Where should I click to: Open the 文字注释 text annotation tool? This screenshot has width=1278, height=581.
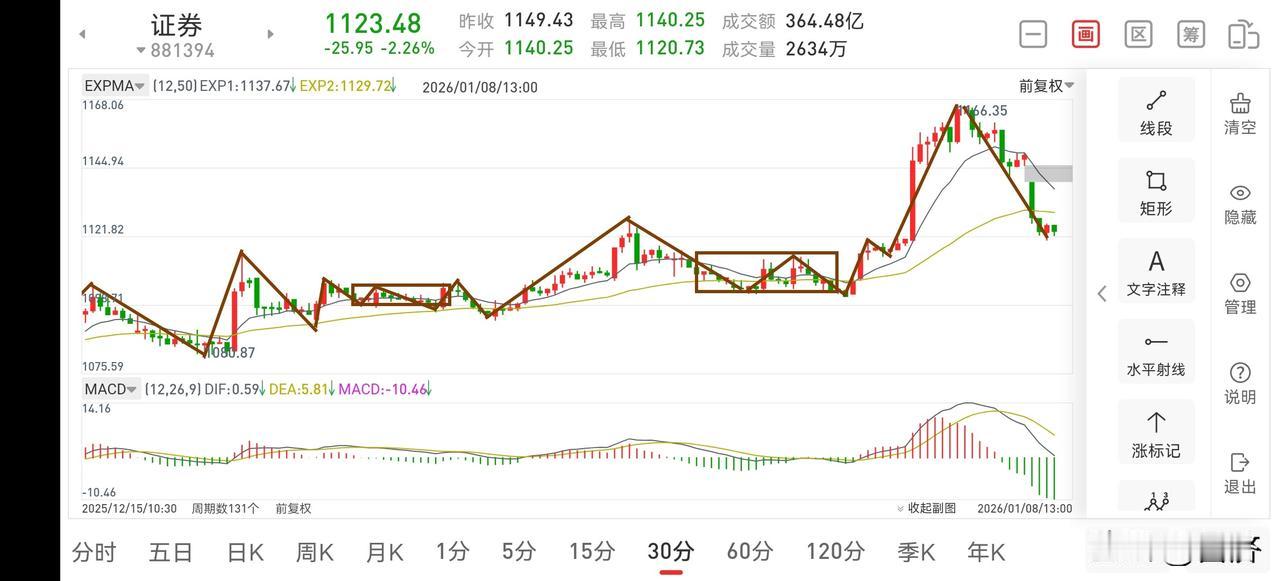(1156, 270)
